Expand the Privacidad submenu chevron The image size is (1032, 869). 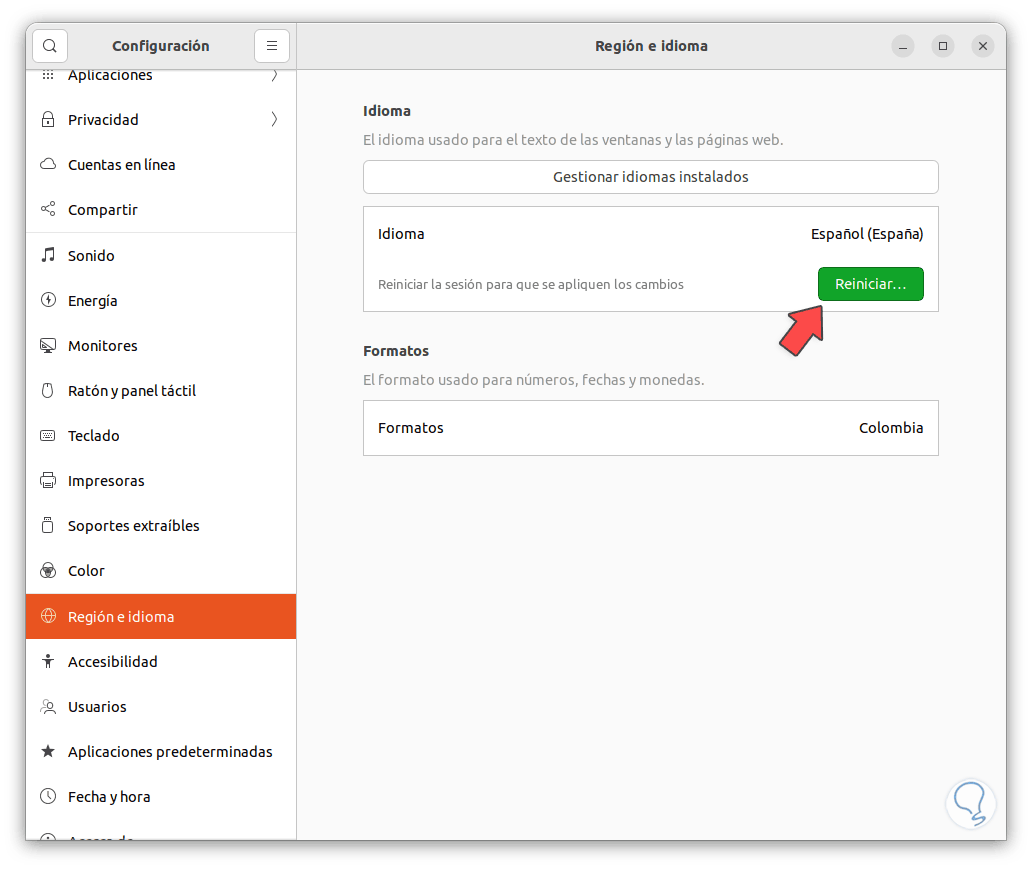click(274, 120)
